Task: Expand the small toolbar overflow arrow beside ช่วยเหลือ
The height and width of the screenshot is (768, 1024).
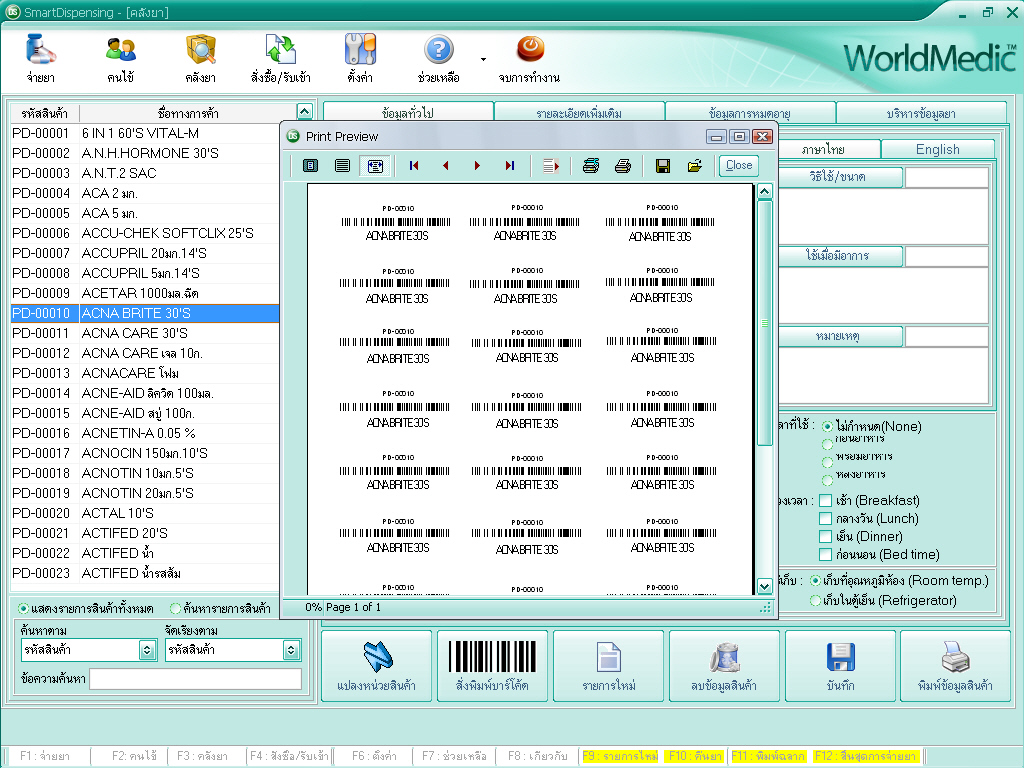Action: [x=483, y=59]
